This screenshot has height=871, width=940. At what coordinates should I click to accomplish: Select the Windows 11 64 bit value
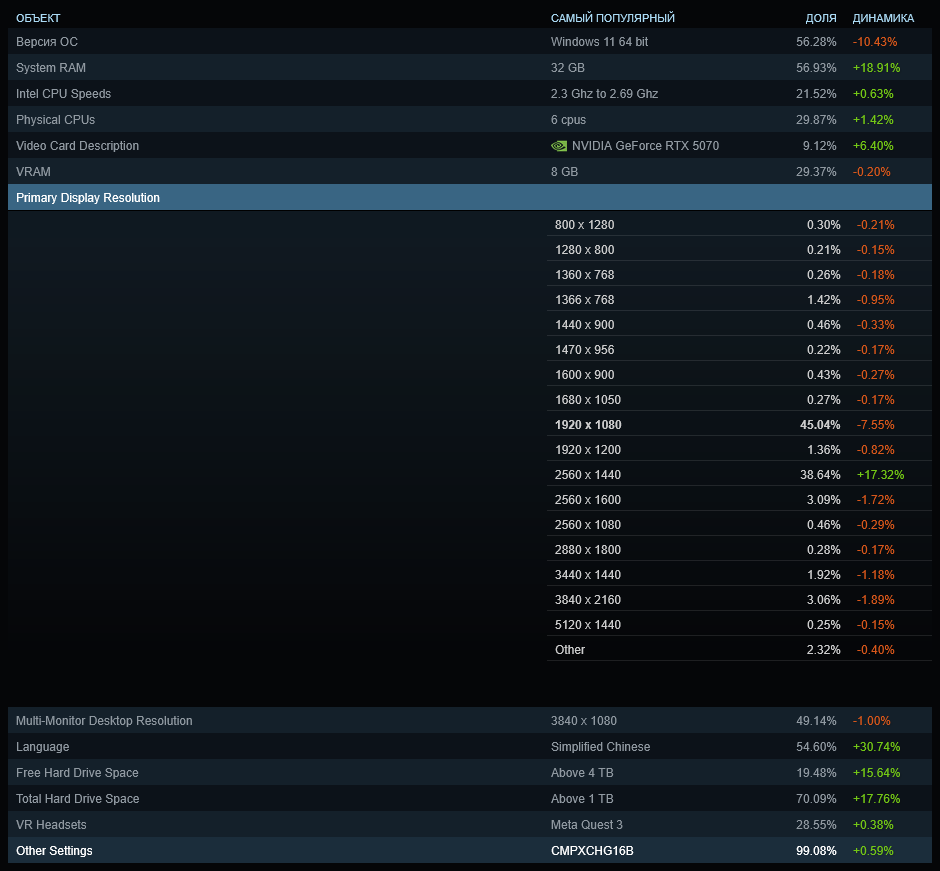(x=599, y=41)
